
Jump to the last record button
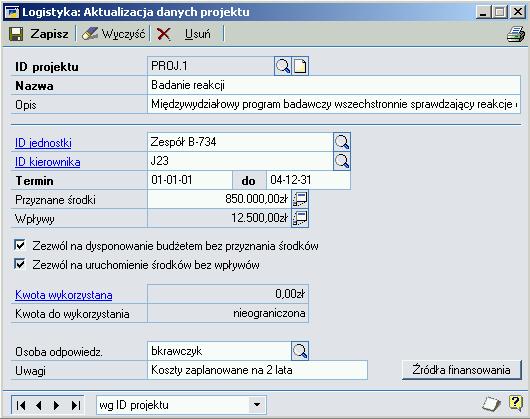[x=76, y=405]
